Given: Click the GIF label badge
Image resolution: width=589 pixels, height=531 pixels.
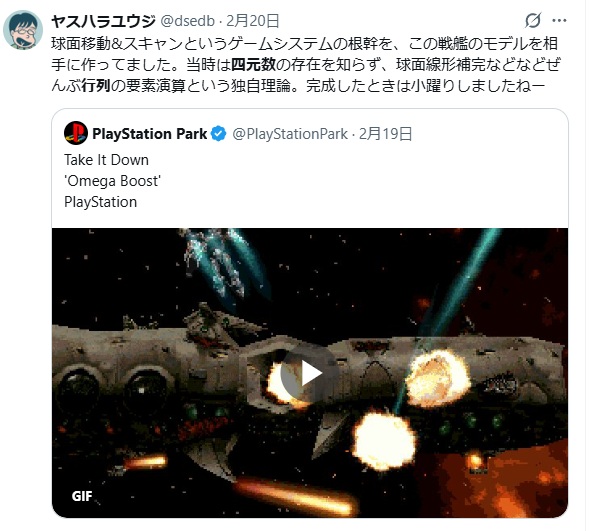Looking at the screenshot, I should (x=82, y=496).
